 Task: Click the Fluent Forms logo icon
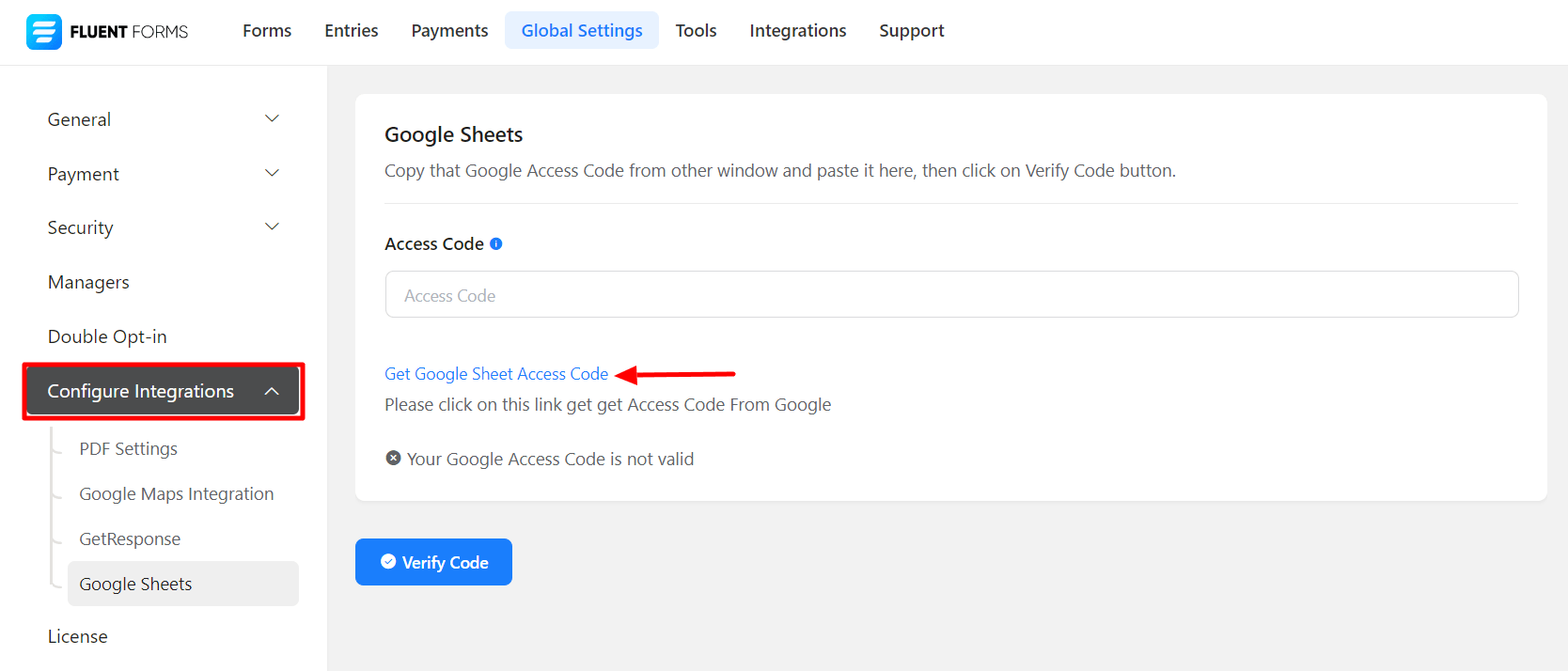pos(43,32)
